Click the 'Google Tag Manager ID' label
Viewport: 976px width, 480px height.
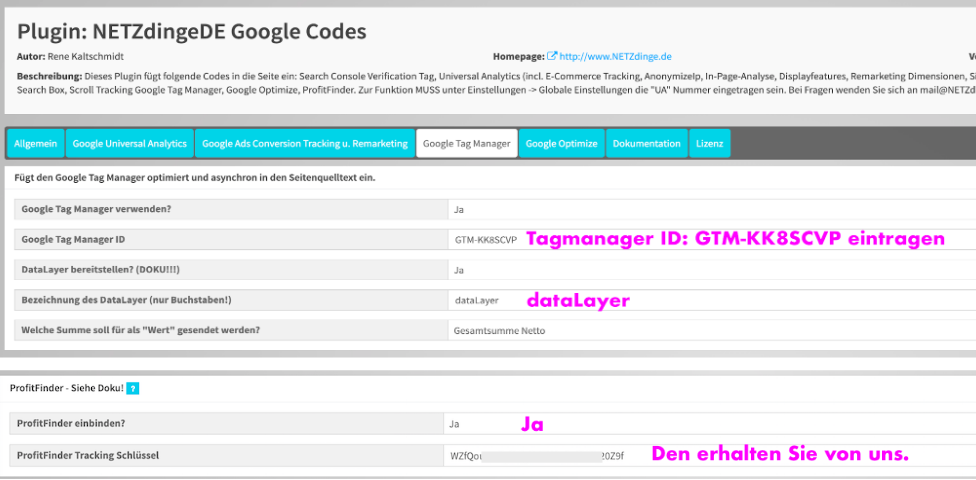click(x=74, y=240)
